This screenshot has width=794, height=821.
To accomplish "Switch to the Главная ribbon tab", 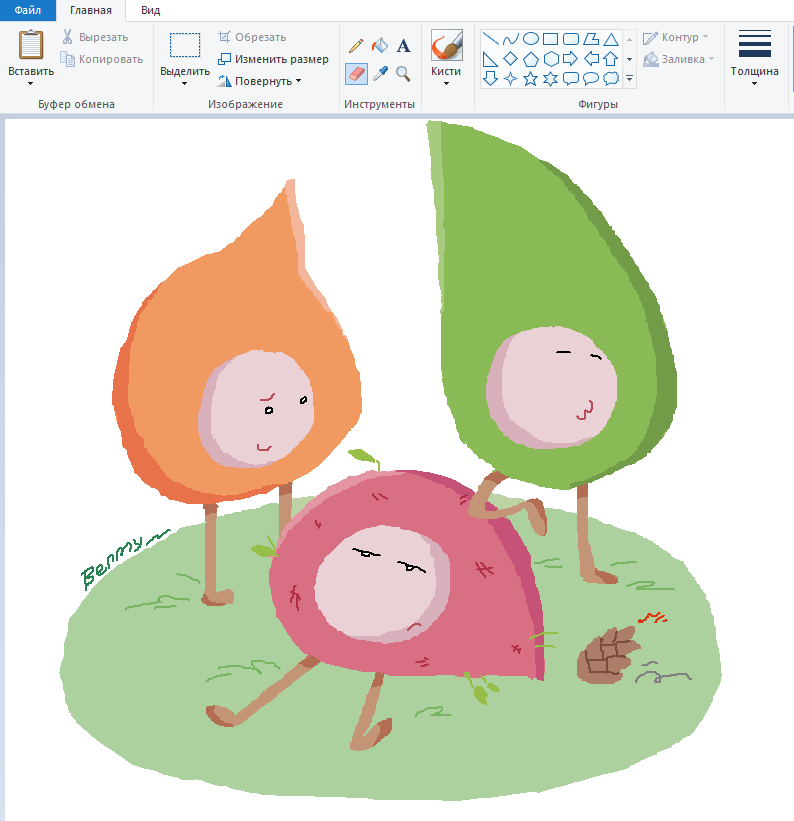I will coord(91,10).
